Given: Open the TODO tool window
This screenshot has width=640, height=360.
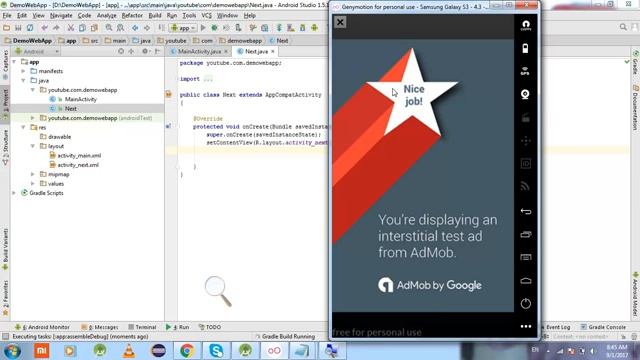Looking at the screenshot, I should 210,327.
